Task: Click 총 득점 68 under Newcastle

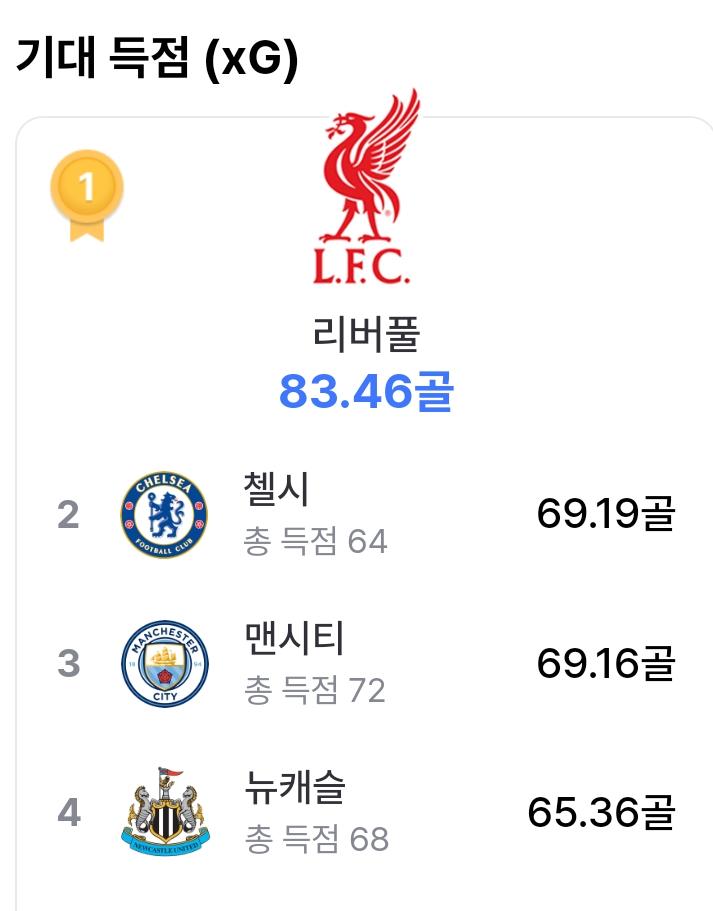Action: 316,839
